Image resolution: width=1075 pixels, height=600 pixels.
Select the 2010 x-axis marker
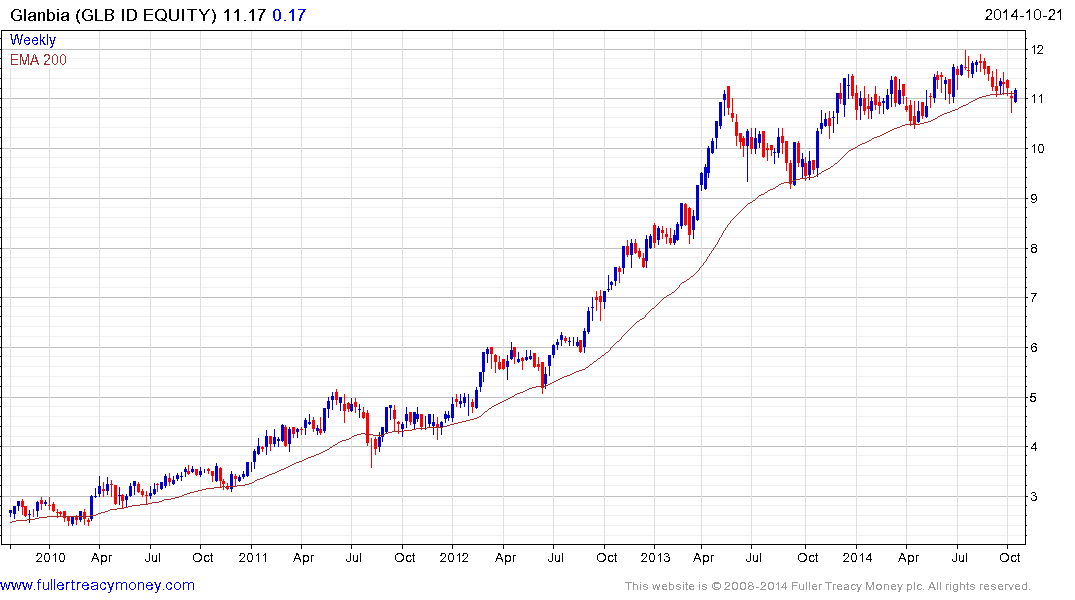click(50, 557)
